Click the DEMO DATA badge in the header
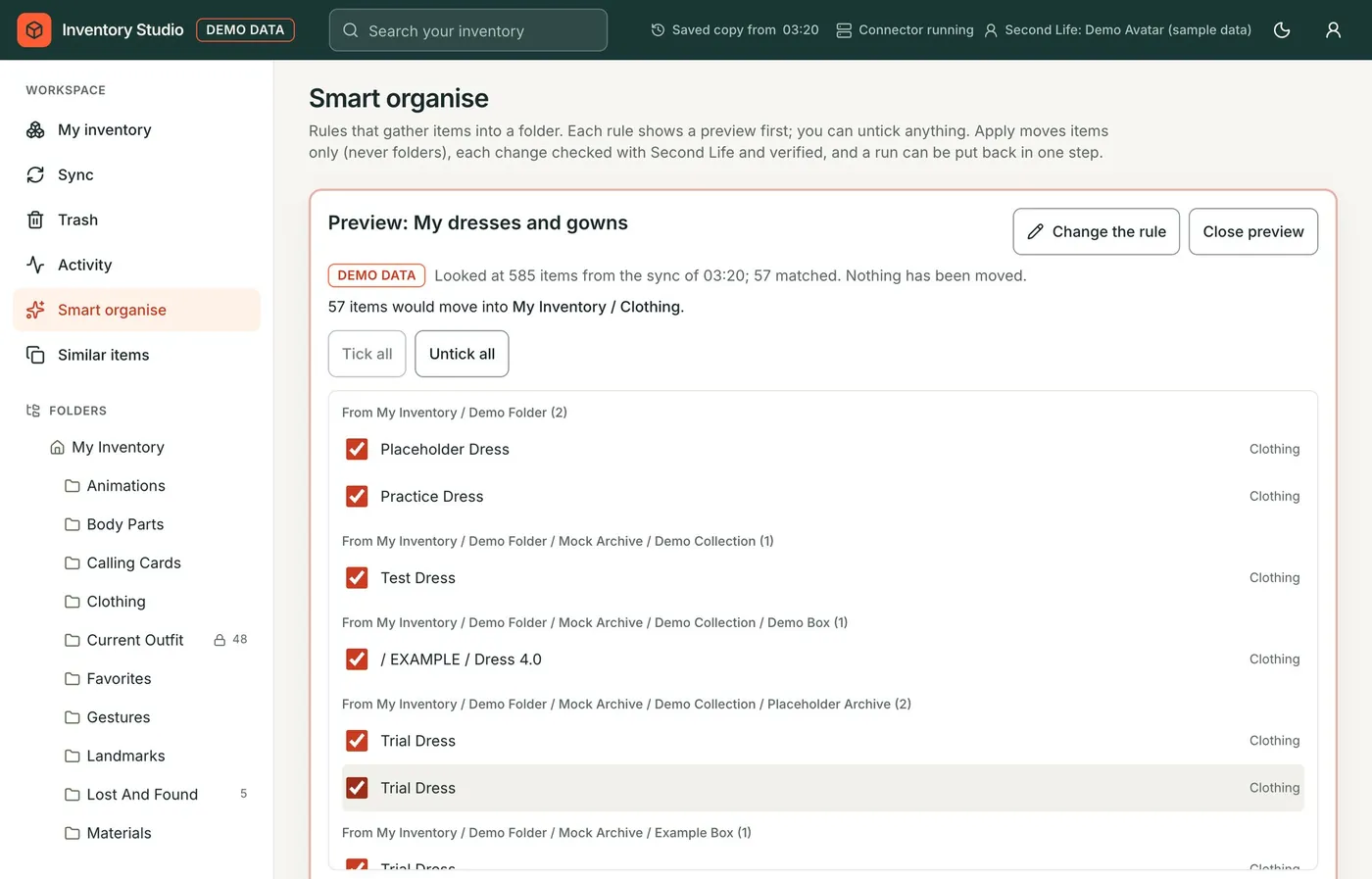Screen dimensions: 1372x879 click(245, 30)
